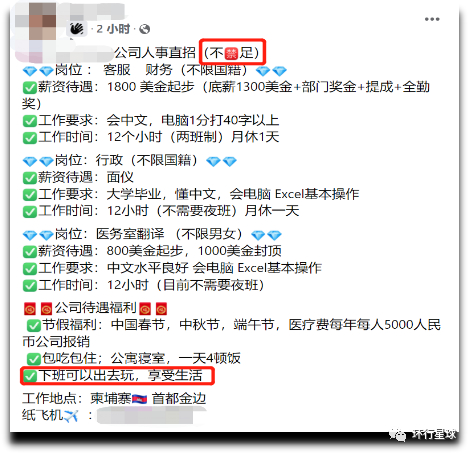
Task: Click the green check before 下班可以出去玩
Action: point(30,376)
